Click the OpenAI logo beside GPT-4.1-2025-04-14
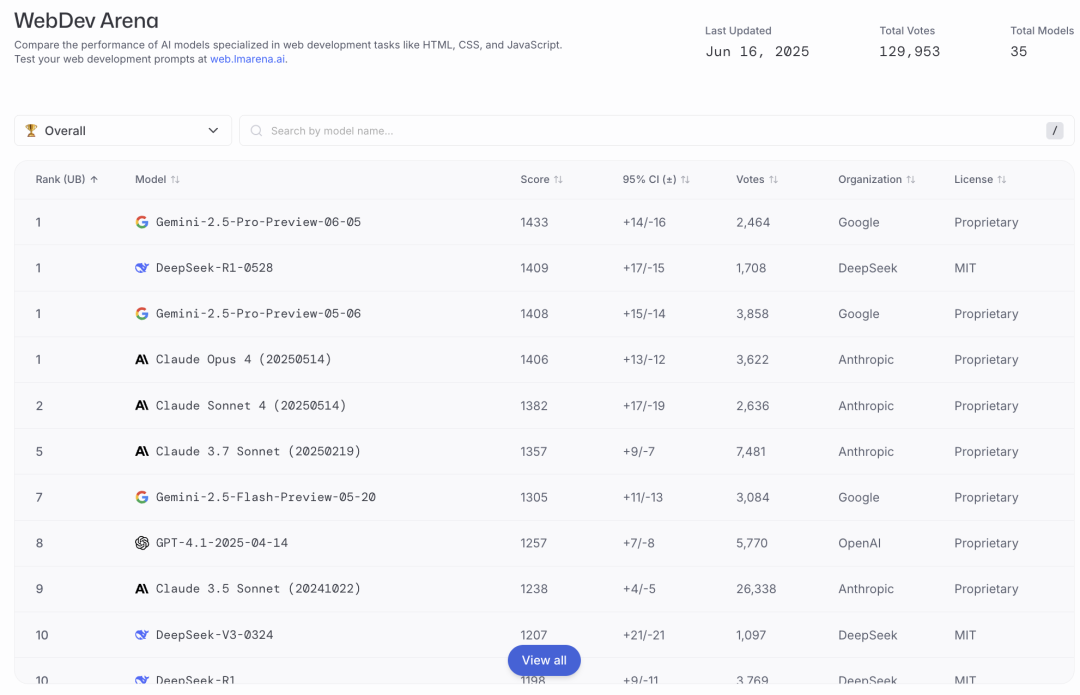Screen dimensions: 1080x695 [x=142, y=543]
